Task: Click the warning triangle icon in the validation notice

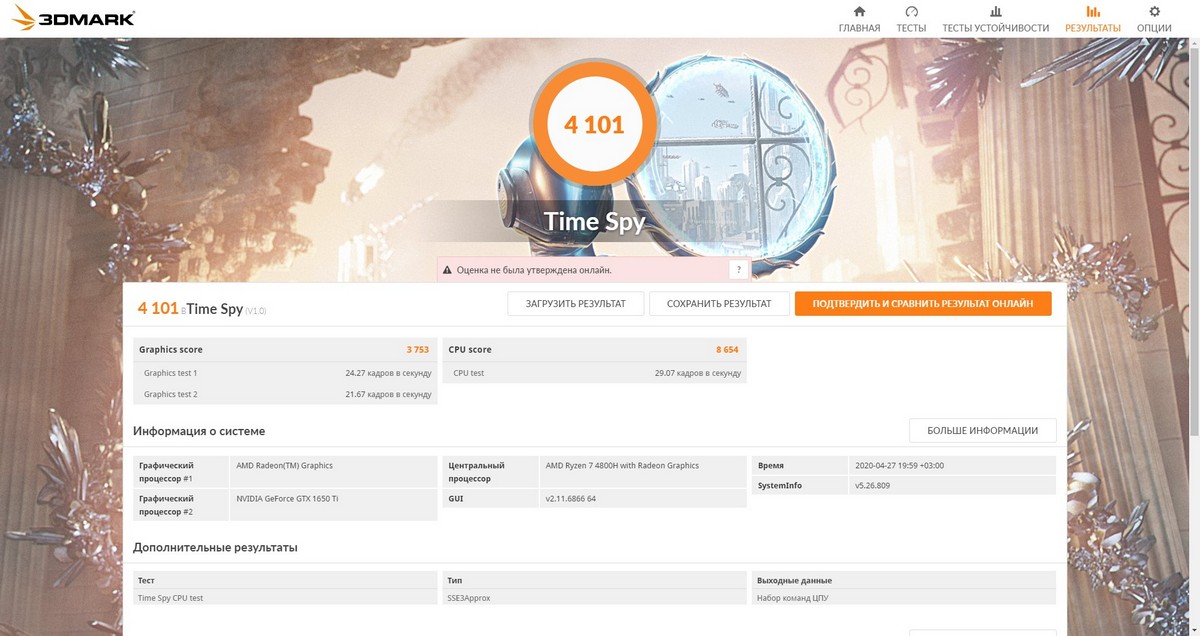Action: [x=446, y=270]
